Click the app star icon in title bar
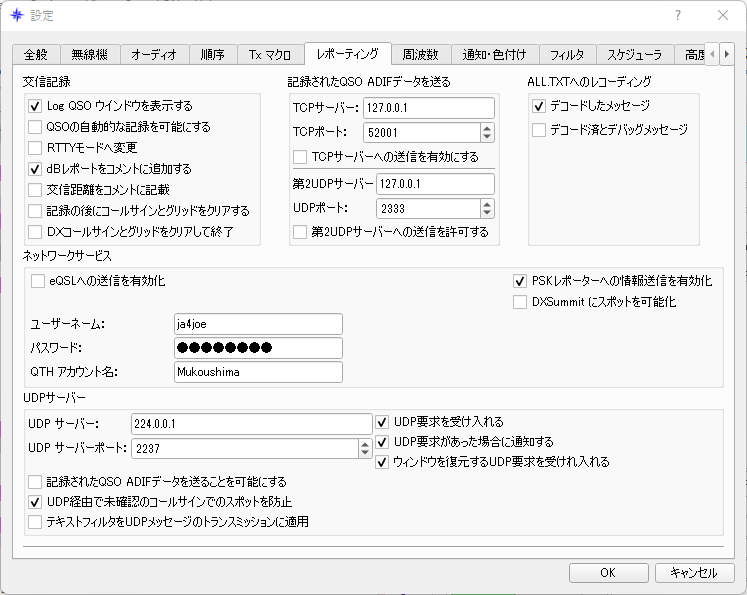 (17, 15)
